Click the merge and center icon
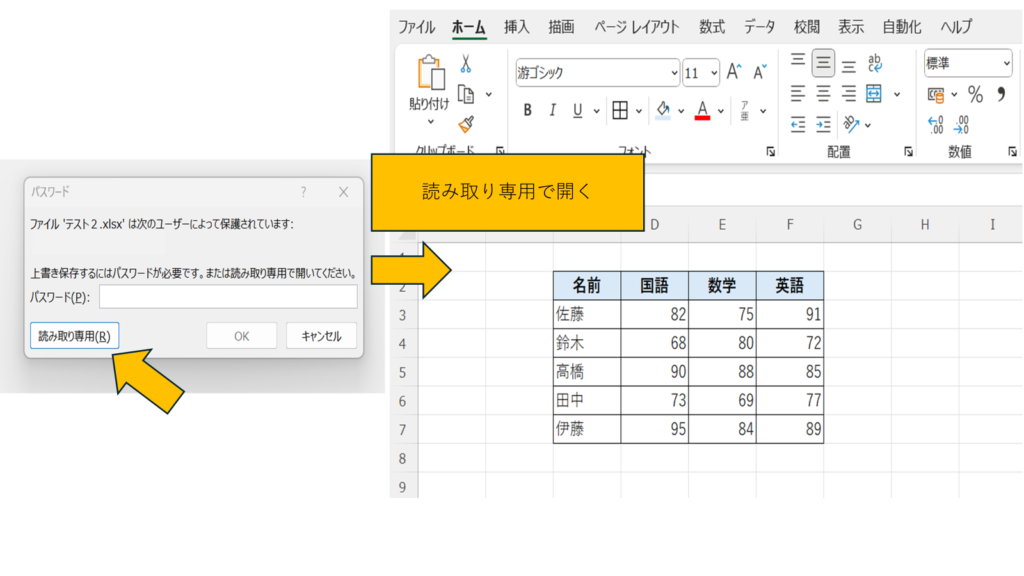Viewport: 1024px width, 576px height. (x=874, y=94)
